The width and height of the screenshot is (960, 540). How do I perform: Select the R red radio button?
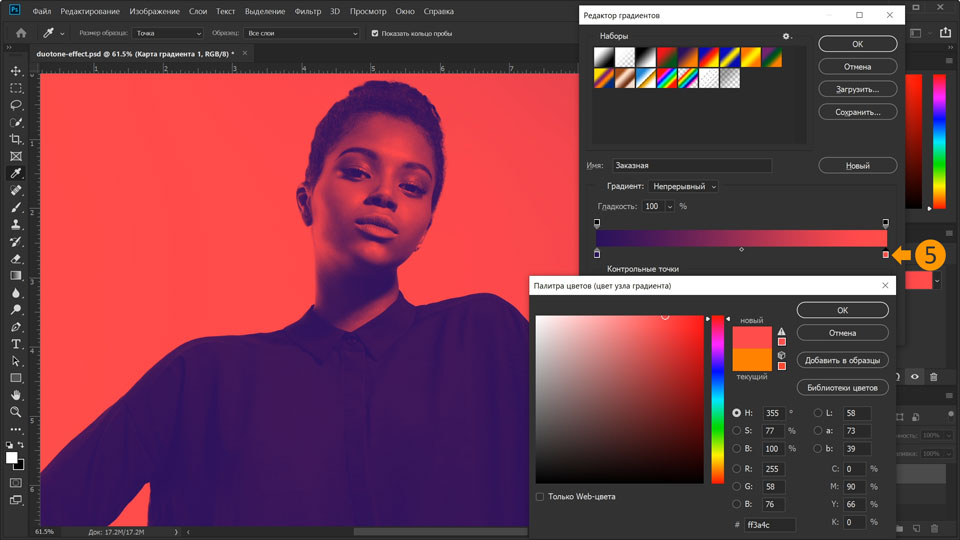click(x=737, y=469)
